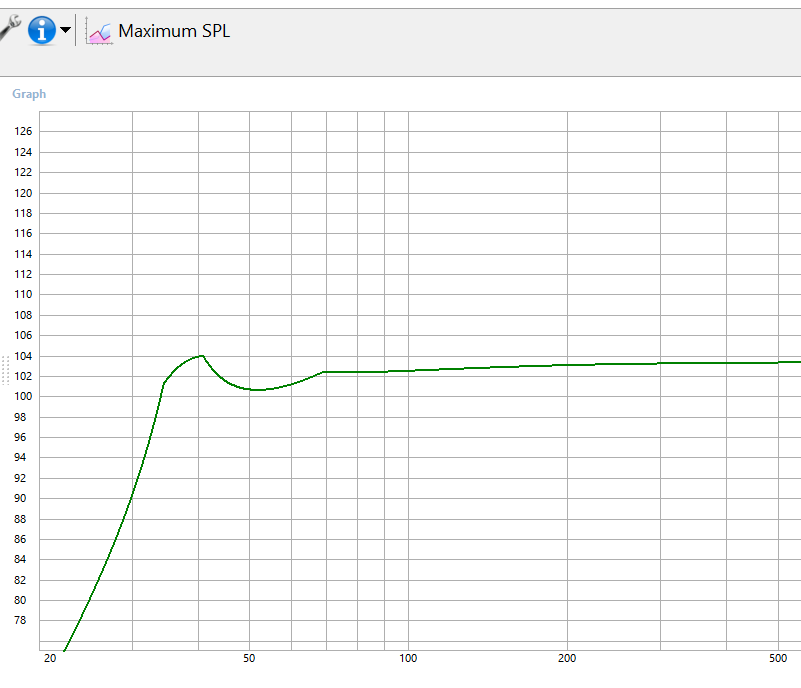
Task: Click the Graph section heading
Action: (x=29, y=94)
